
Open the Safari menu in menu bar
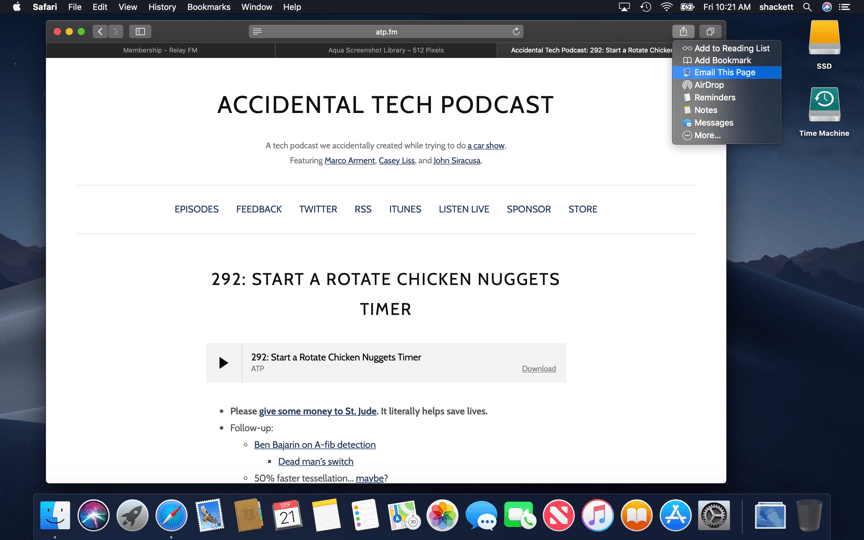tap(45, 7)
